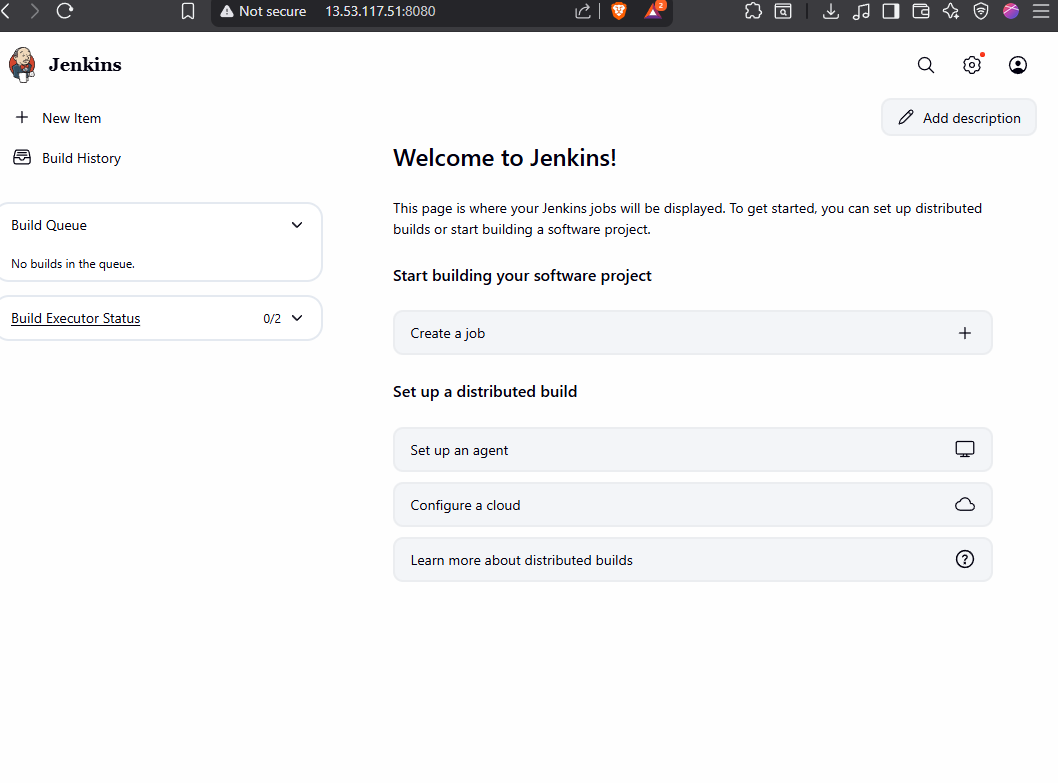Screen dimensions: 1058x783
Task: Click the Add description button
Action: tap(959, 117)
